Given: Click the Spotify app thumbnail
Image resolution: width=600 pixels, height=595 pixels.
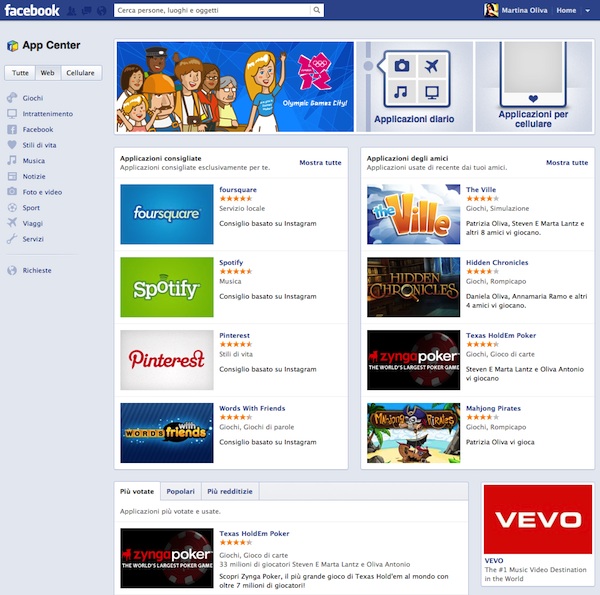Looking at the screenshot, I should pyautogui.click(x=167, y=287).
